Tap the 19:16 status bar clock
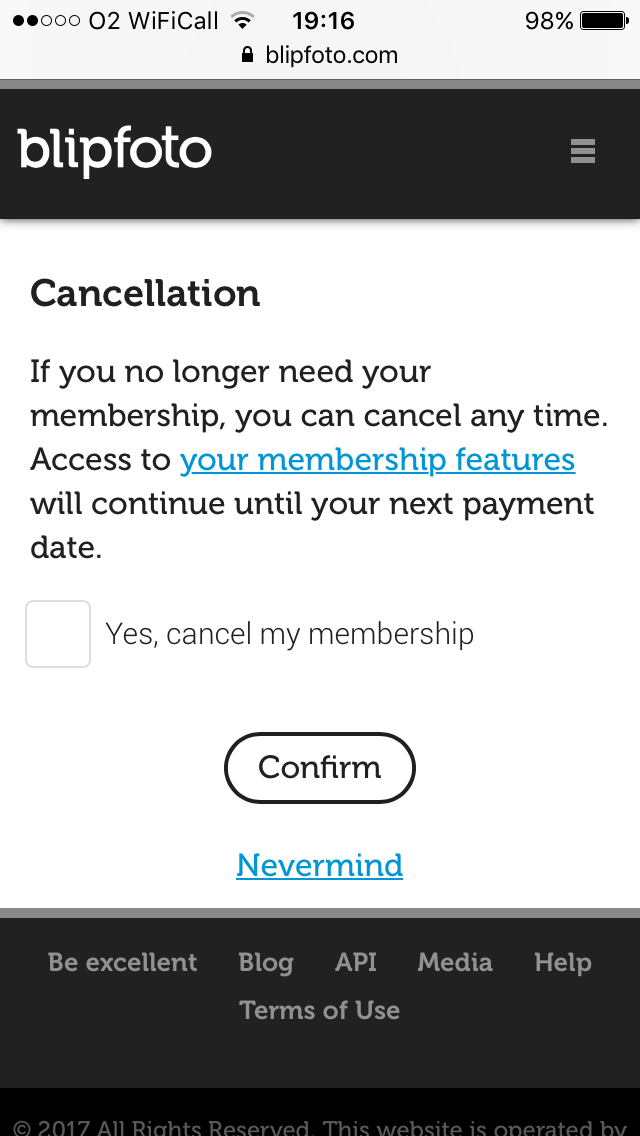This screenshot has height=1136, width=640. (x=323, y=20)
